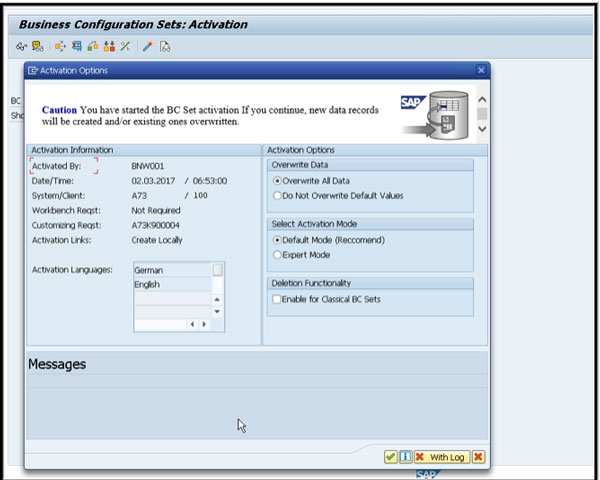The image size is (600, 480).
Task: Select Default Mode (Reccomend) radio button
Action: coord(277,240)
